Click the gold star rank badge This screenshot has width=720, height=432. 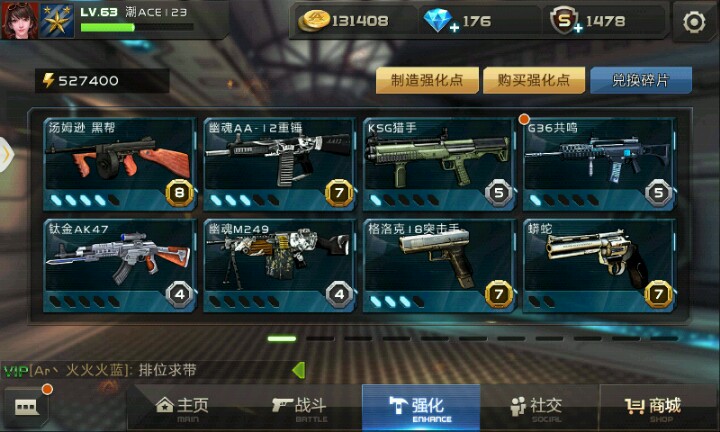(57, 21)
